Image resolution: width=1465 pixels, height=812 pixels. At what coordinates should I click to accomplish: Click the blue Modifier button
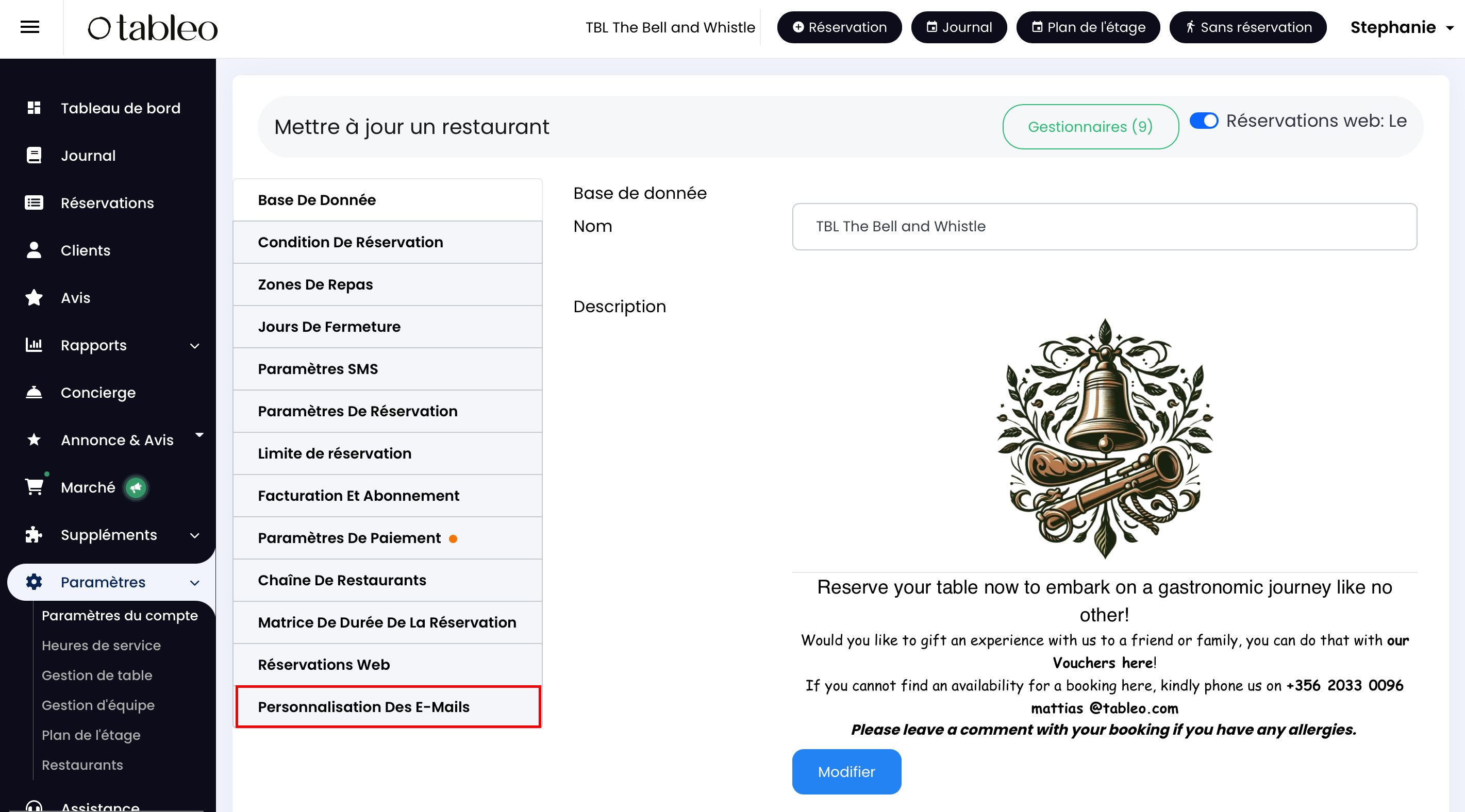[x=846, y=771]
